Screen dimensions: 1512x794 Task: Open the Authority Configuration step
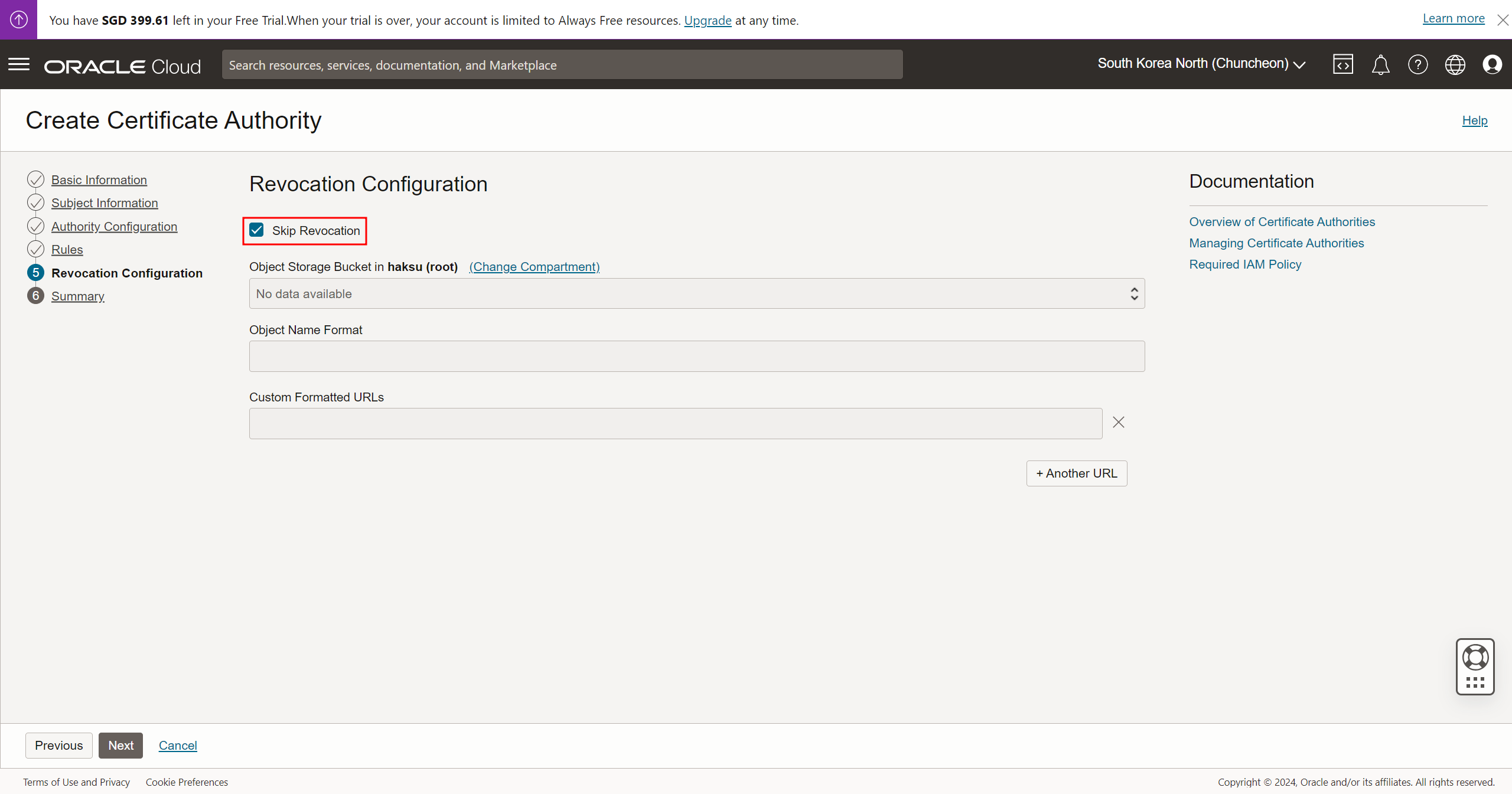point(114,227)
